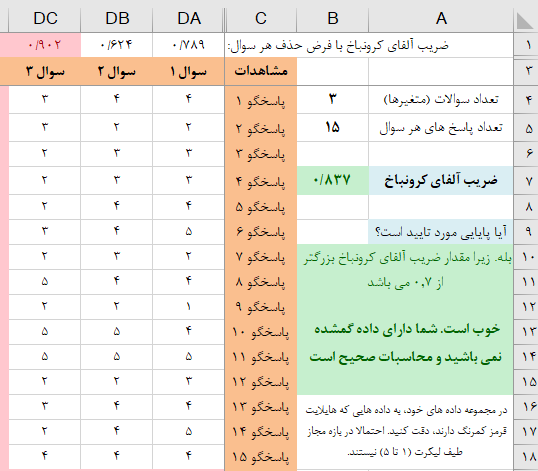
Task: Click سوال ۳ value for پاسخگو ۸
Action: point(45,282)
